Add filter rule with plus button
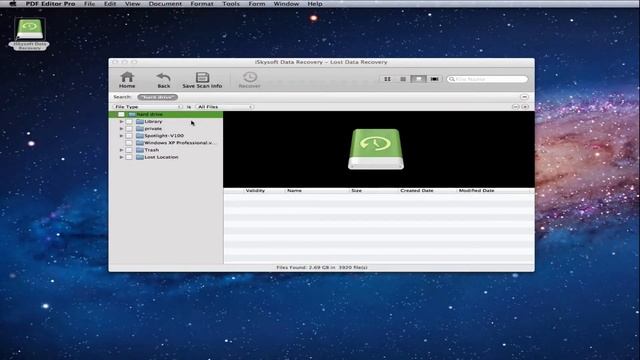This screenshot has height=360, width=640. (525, 107)
